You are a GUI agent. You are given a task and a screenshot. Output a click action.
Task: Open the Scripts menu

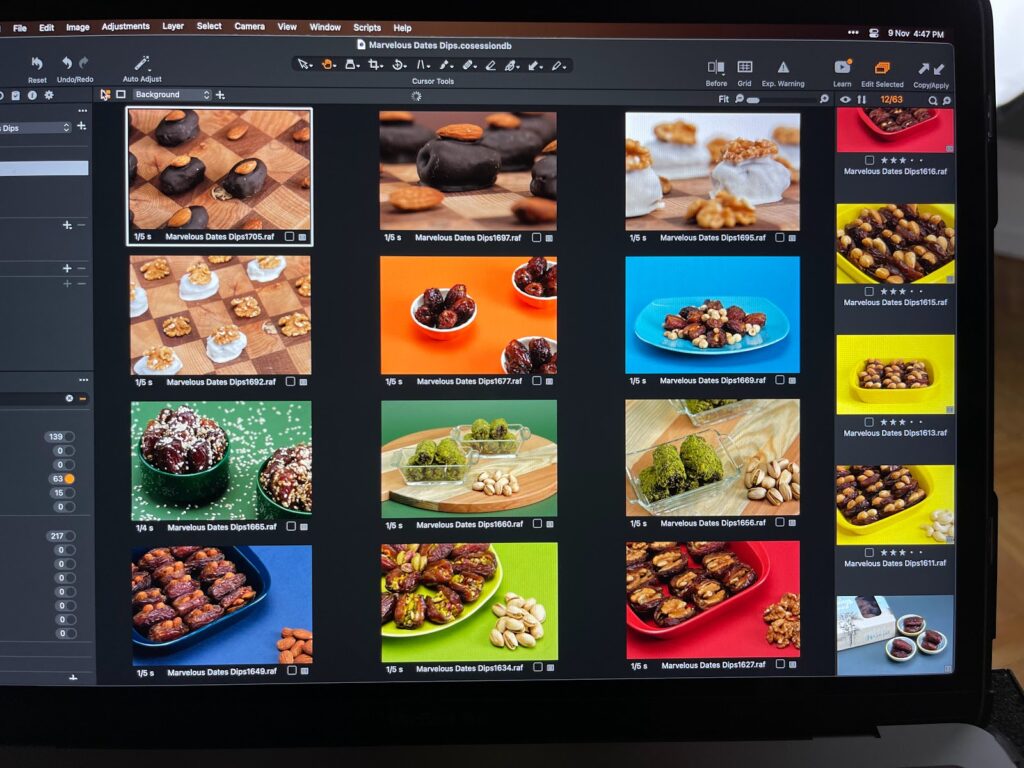click(366, 27)
